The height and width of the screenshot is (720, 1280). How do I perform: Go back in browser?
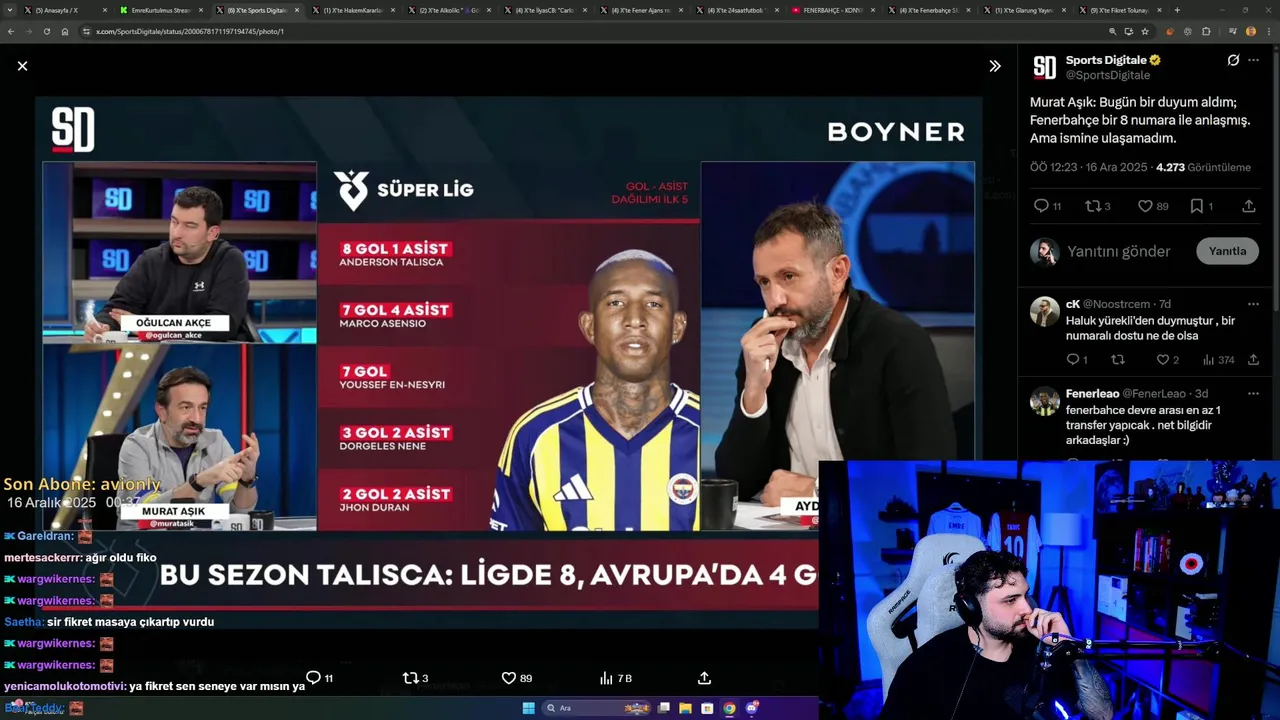(11, 31)
